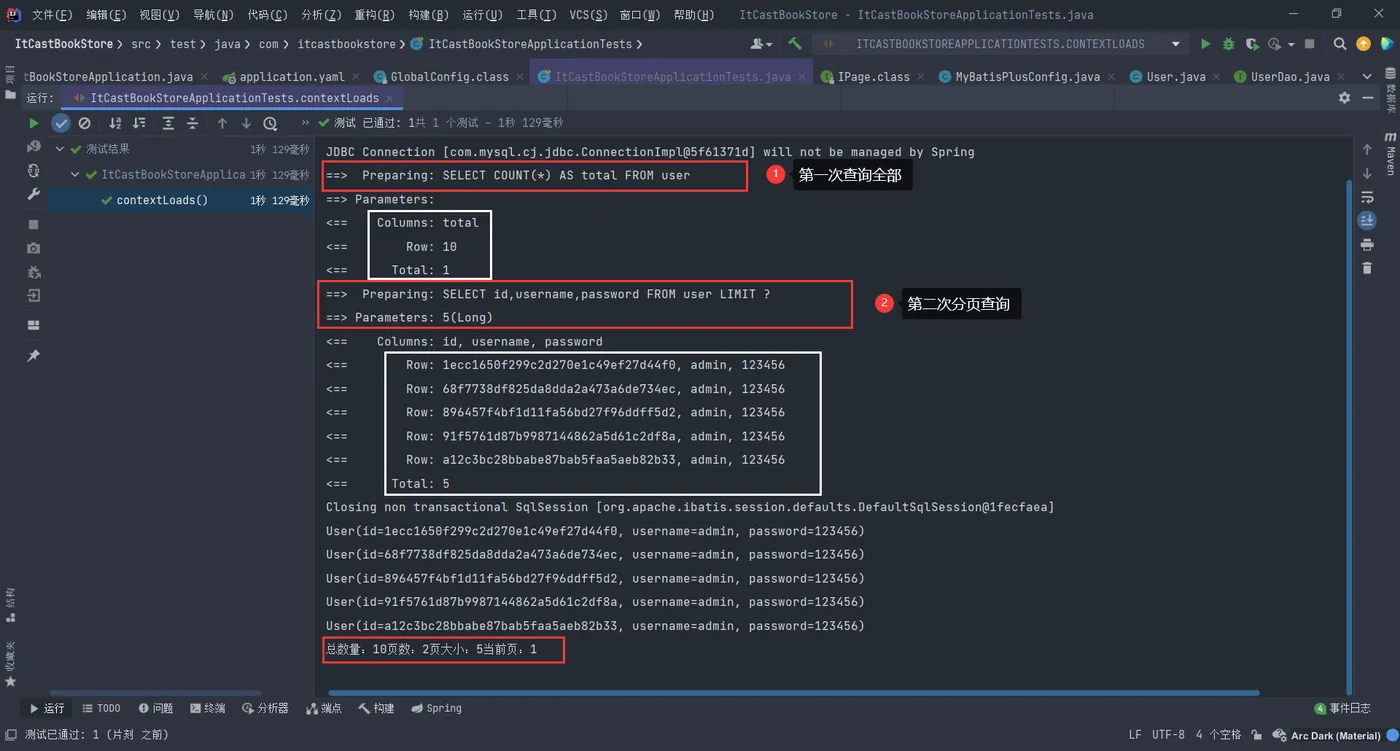Viewport: 1400px width, 751px height.
Task: Switch to GlobalConfig.class editor tab
Action: point(441,77)
